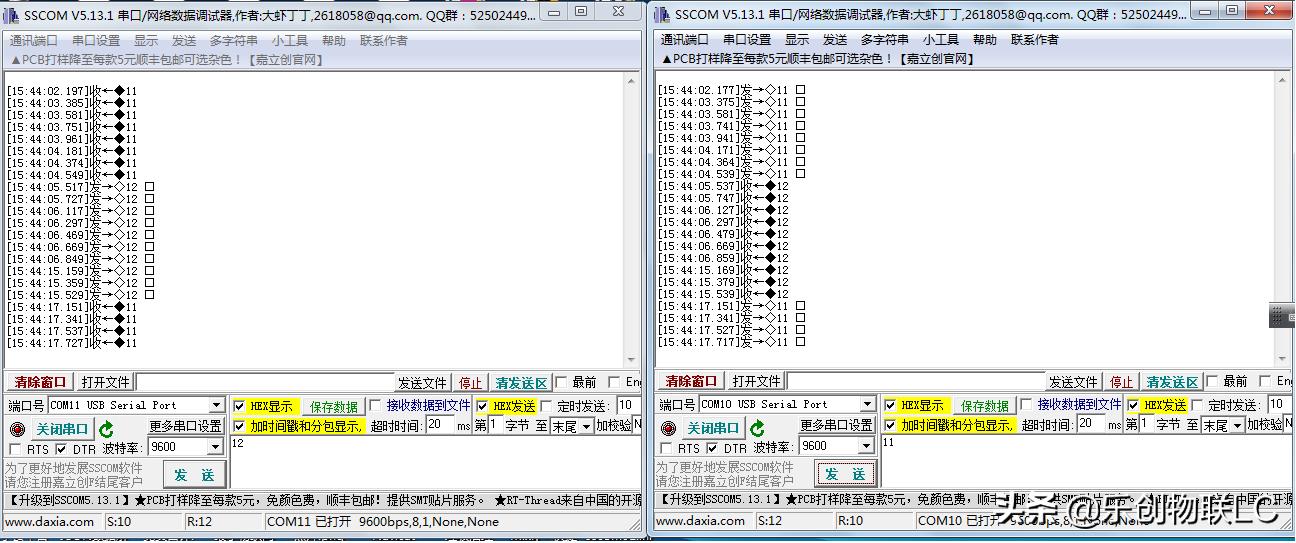Screen dimensions: 1296x543
Task: Click the red port status indicator in COM10 window
Action: [x=667, y=429]
